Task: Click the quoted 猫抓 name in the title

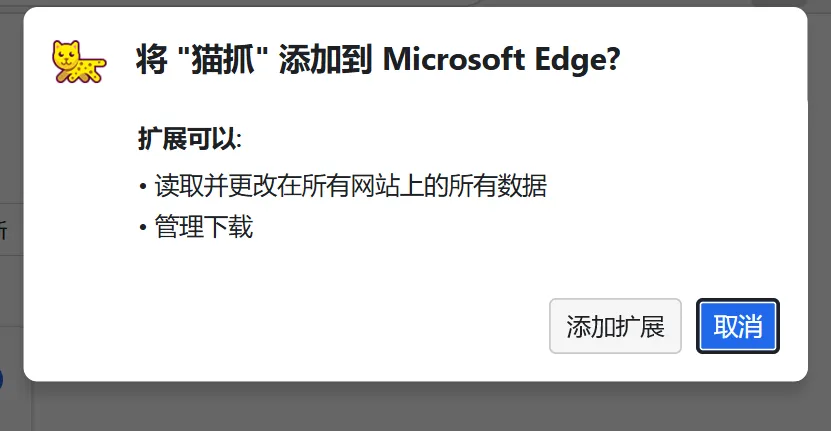Action: pos(224,59)
